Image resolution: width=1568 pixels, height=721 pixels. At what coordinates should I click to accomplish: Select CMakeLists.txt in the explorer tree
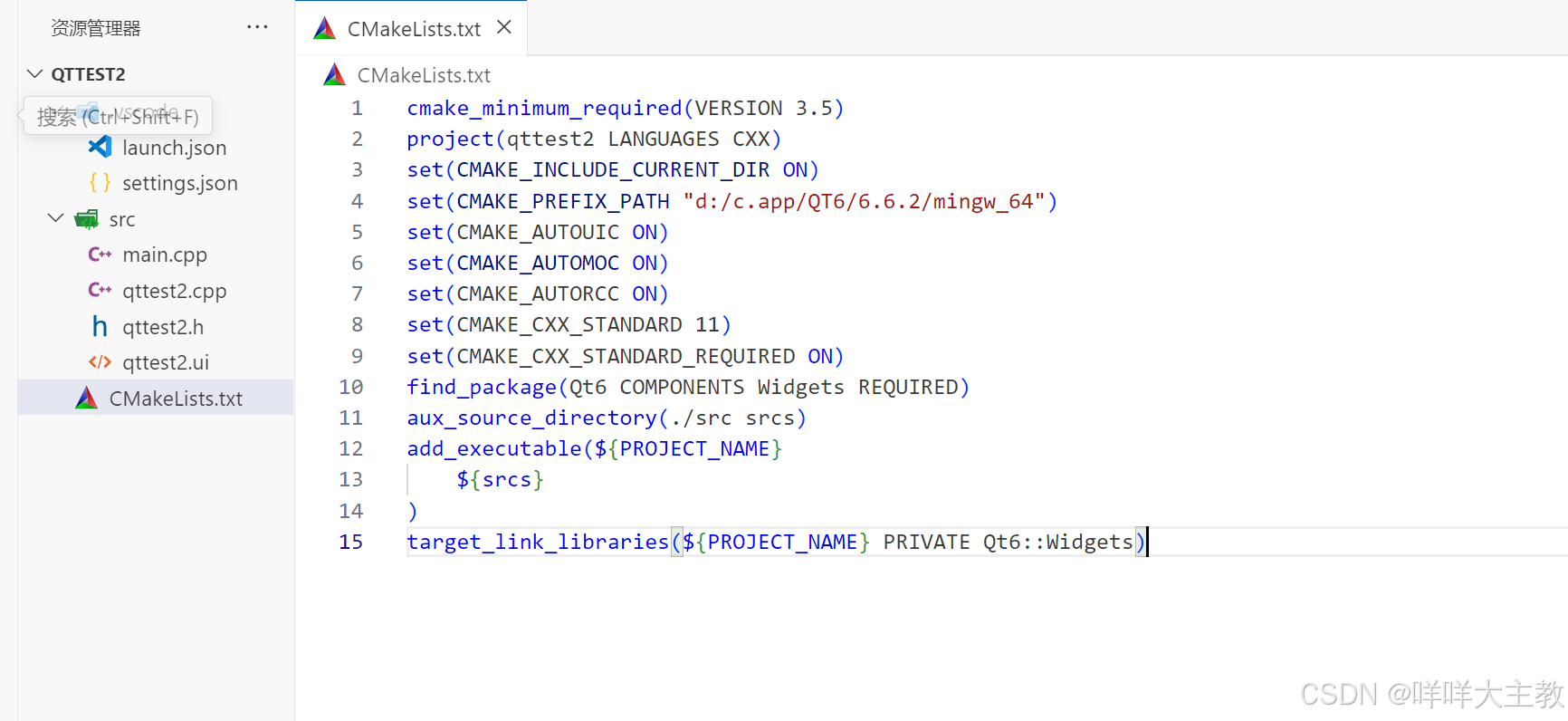pyautogui.click(x=176, y=399)
